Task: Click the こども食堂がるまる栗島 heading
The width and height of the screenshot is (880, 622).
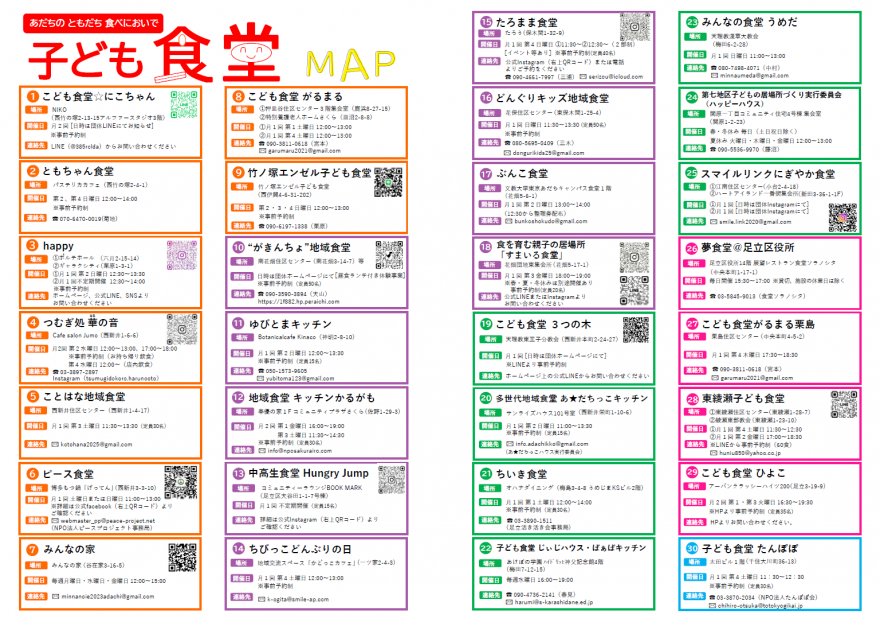Action: click(x=758, y=324)
